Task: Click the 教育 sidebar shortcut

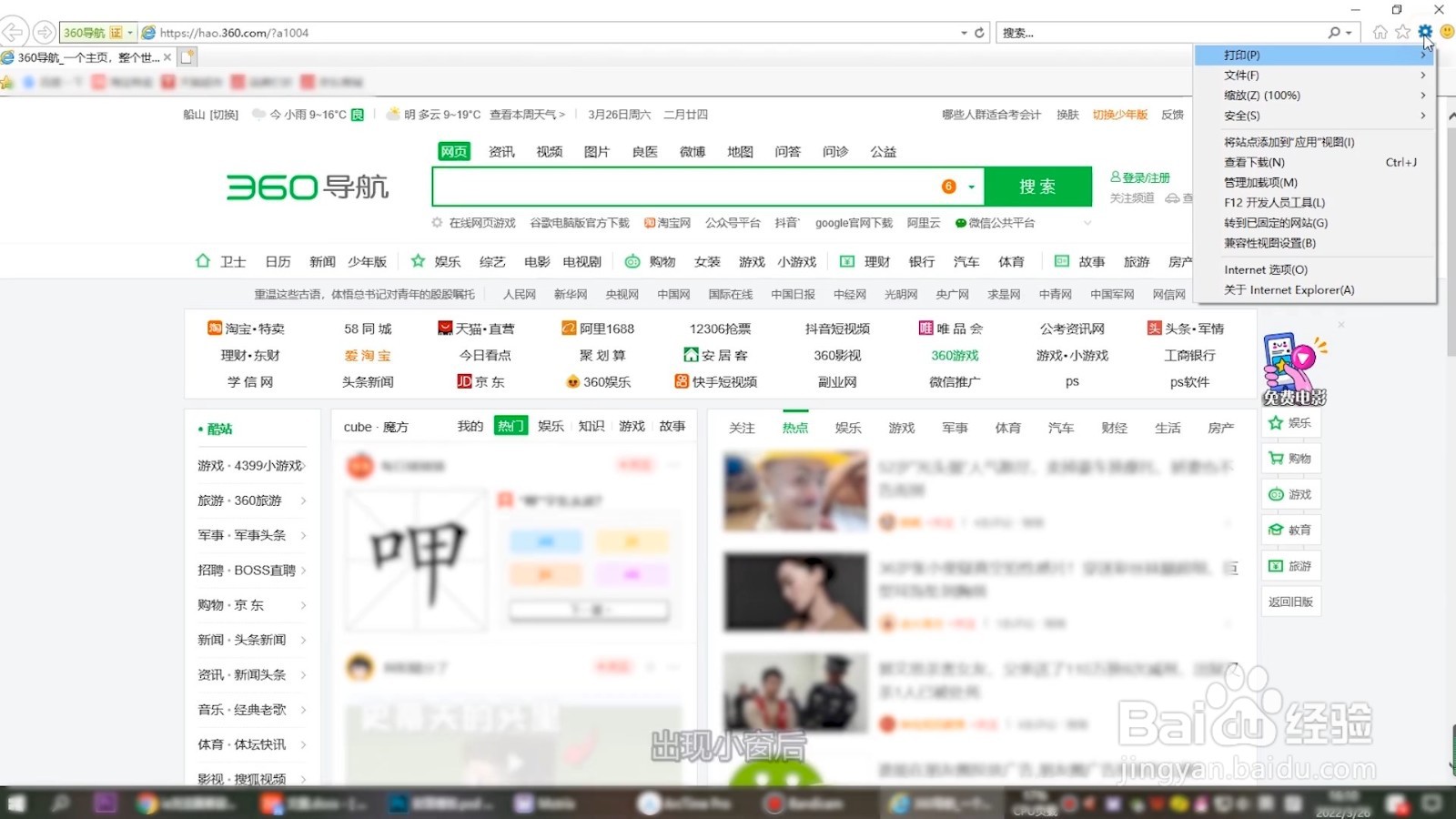Action: [1290, 530]
